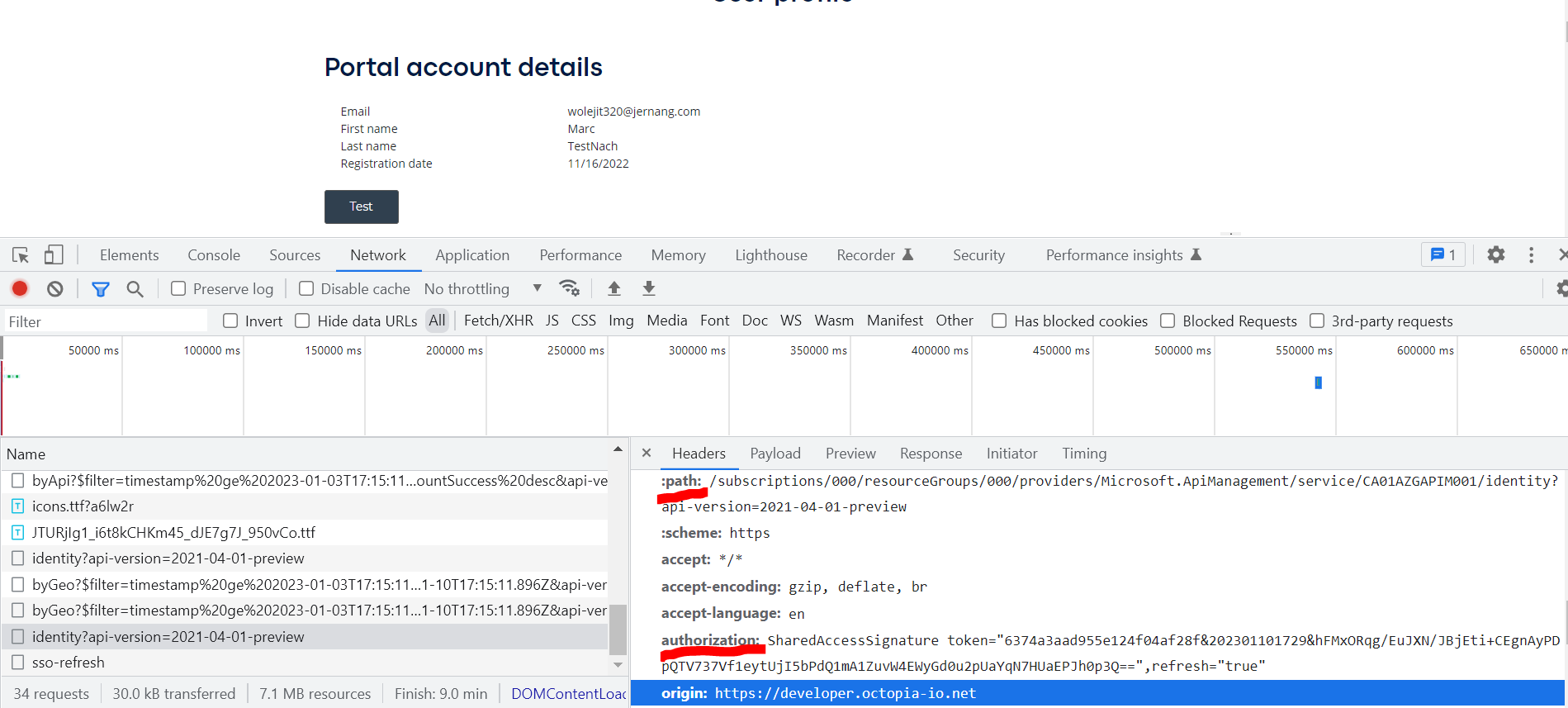
Task: Open the Lighthouse tab
Action: pyautogui.click(x=771, y=255)
